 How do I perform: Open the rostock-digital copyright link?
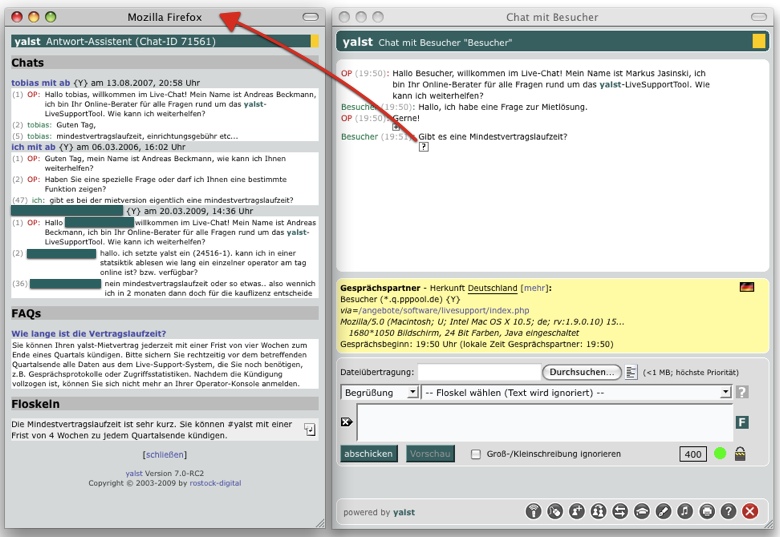[215, 483]
